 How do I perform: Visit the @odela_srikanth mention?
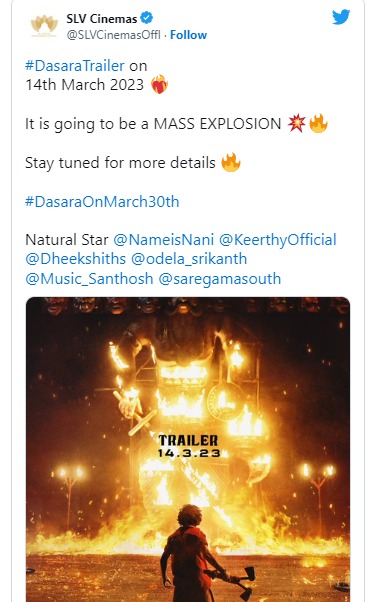tap(189, 259)
